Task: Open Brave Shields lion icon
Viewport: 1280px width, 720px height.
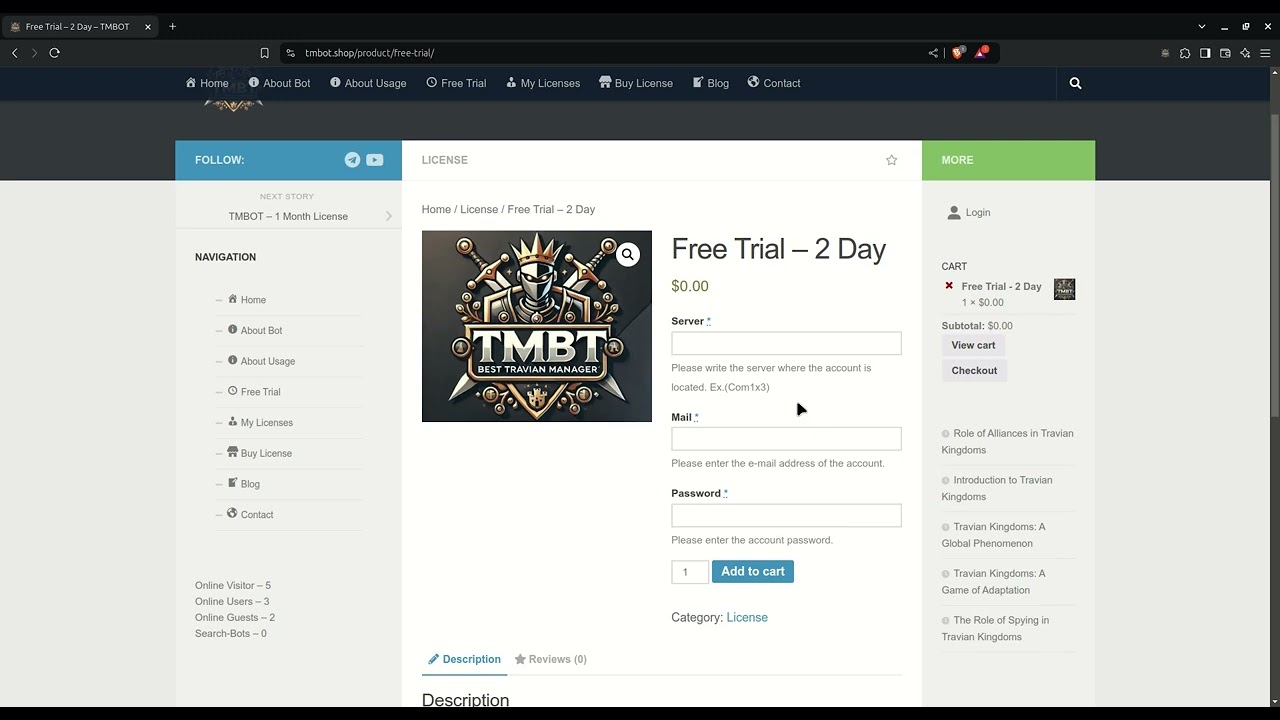Action: [x=957, y=53]
